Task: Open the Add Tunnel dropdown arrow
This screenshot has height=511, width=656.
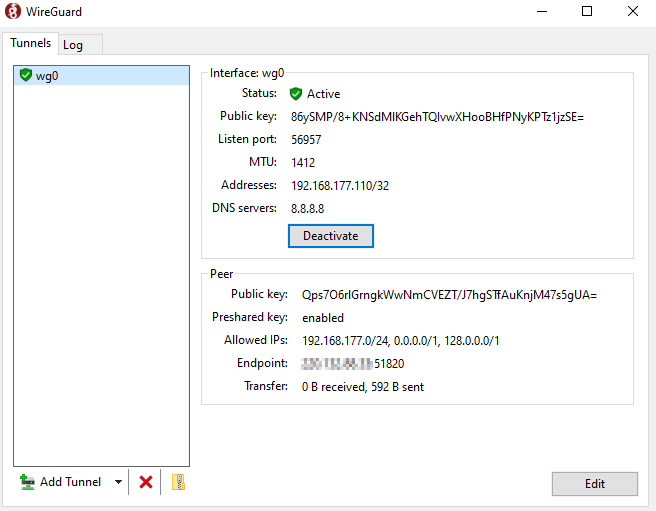Action: click(x=118, y=482)
